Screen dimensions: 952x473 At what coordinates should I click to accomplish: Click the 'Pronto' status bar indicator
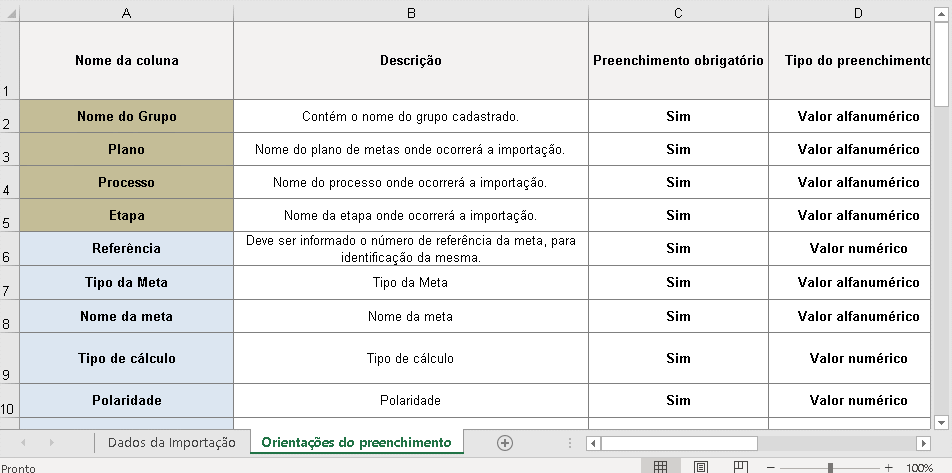(x=18, y=468)
